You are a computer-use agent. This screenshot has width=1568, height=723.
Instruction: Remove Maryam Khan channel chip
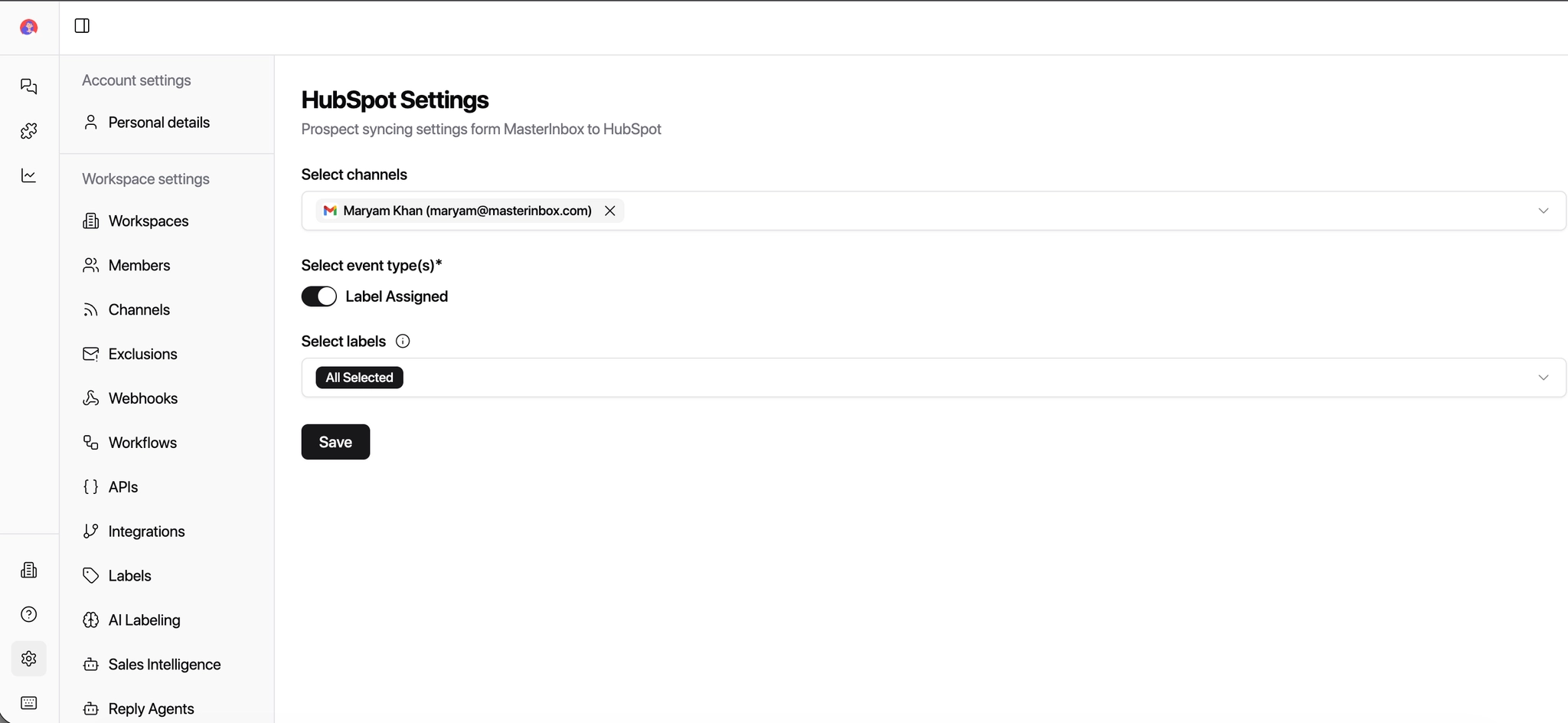(610, 211)
